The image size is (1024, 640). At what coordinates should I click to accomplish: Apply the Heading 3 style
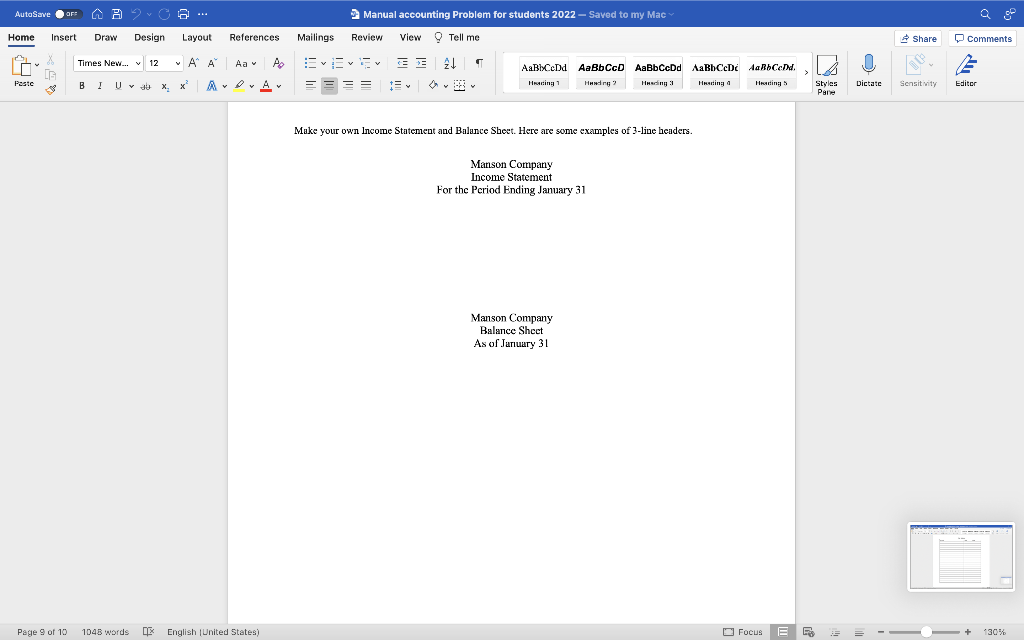pyautogui.click(x=658, y=72)
